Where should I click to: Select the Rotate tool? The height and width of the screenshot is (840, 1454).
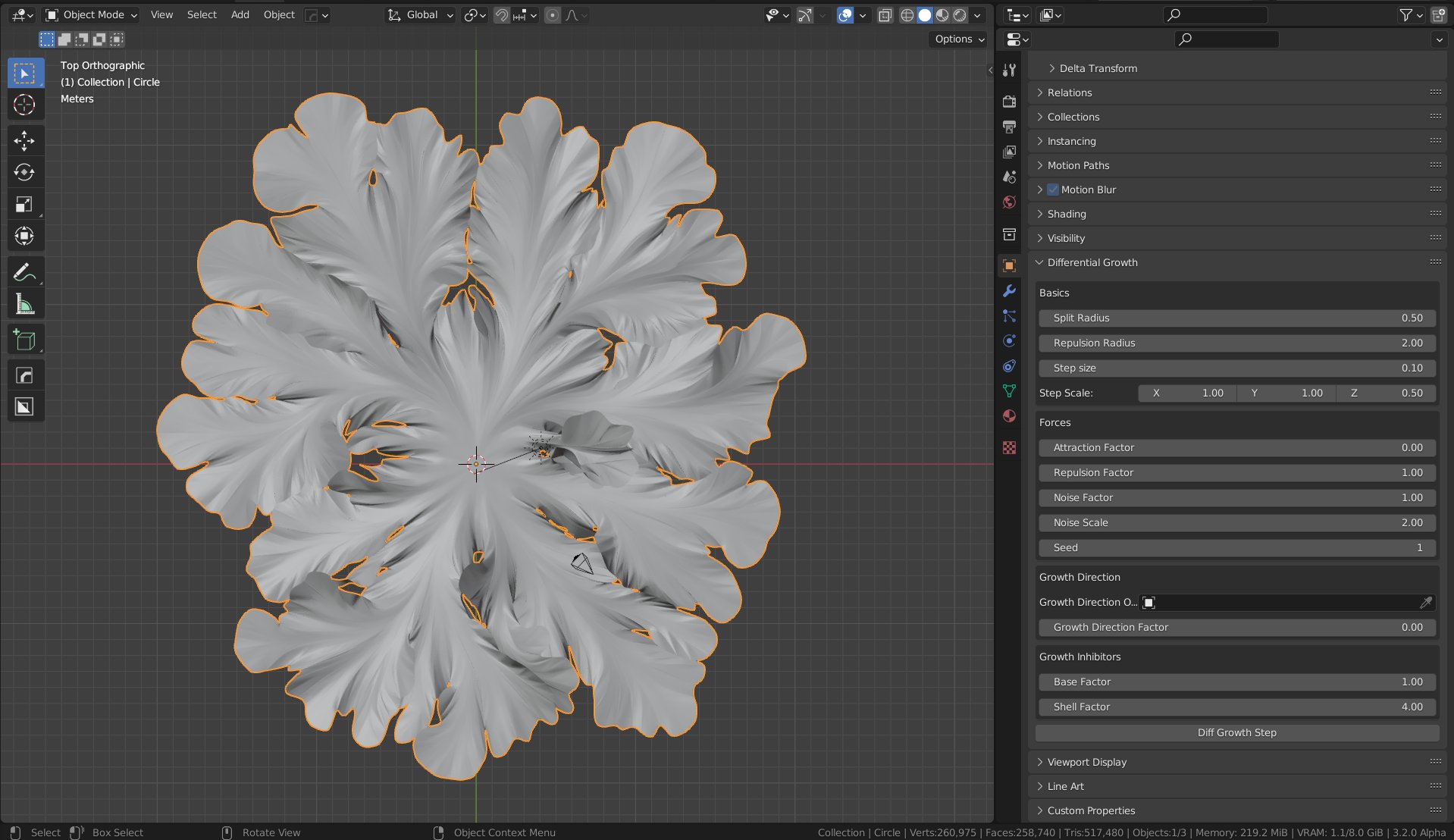(26, 172)
